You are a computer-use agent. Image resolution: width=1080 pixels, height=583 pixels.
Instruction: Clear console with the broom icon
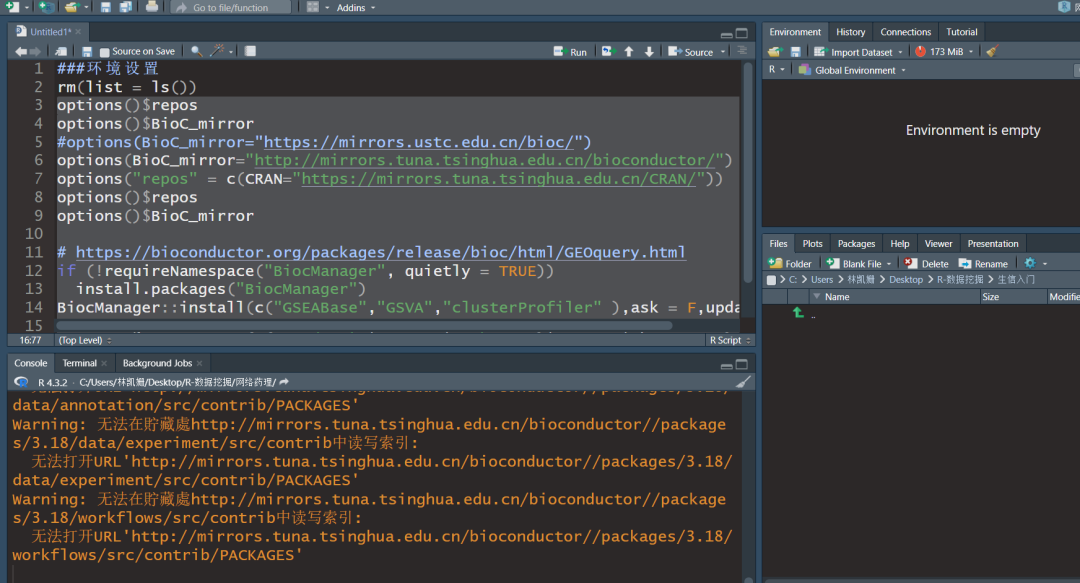click(x=743, y=382)
